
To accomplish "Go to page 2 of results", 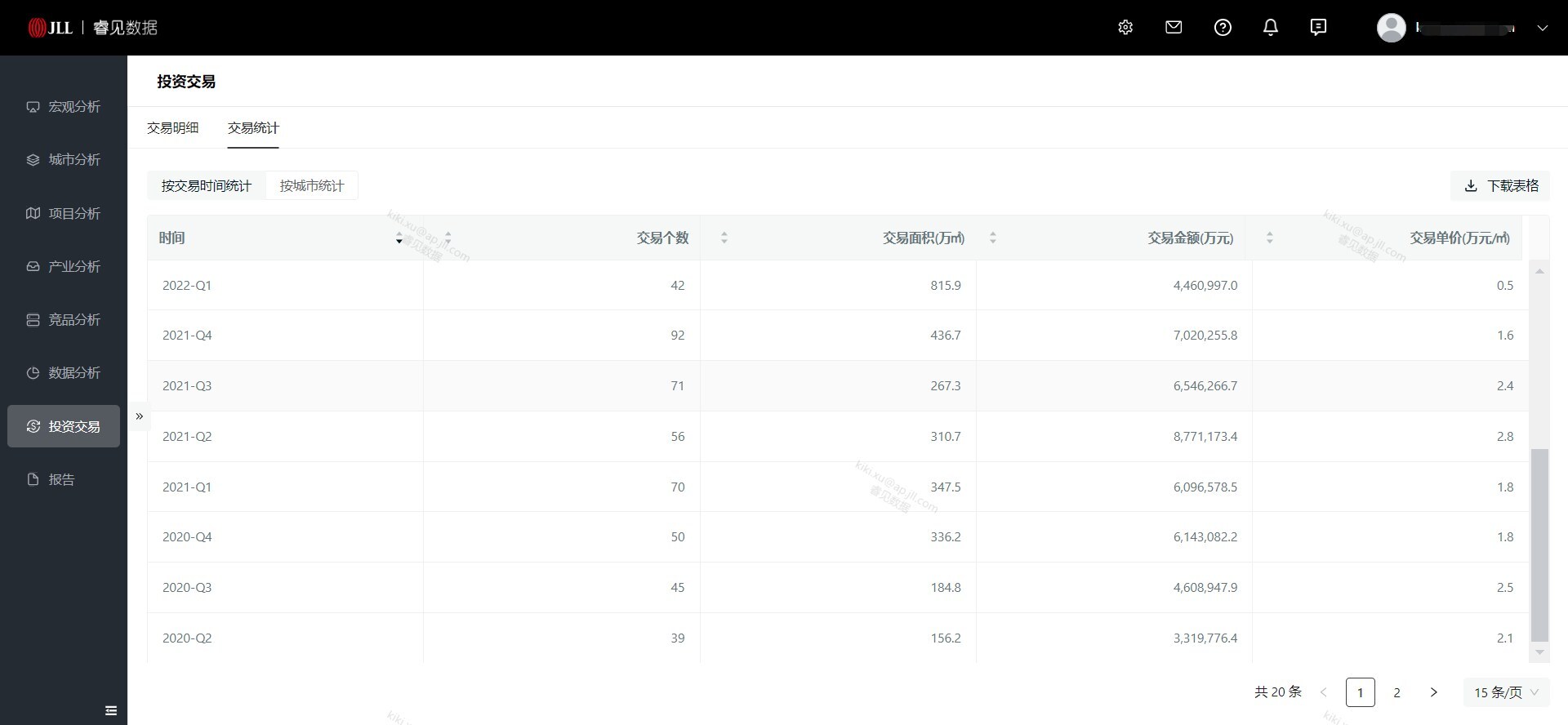I will coord(1396,692).
